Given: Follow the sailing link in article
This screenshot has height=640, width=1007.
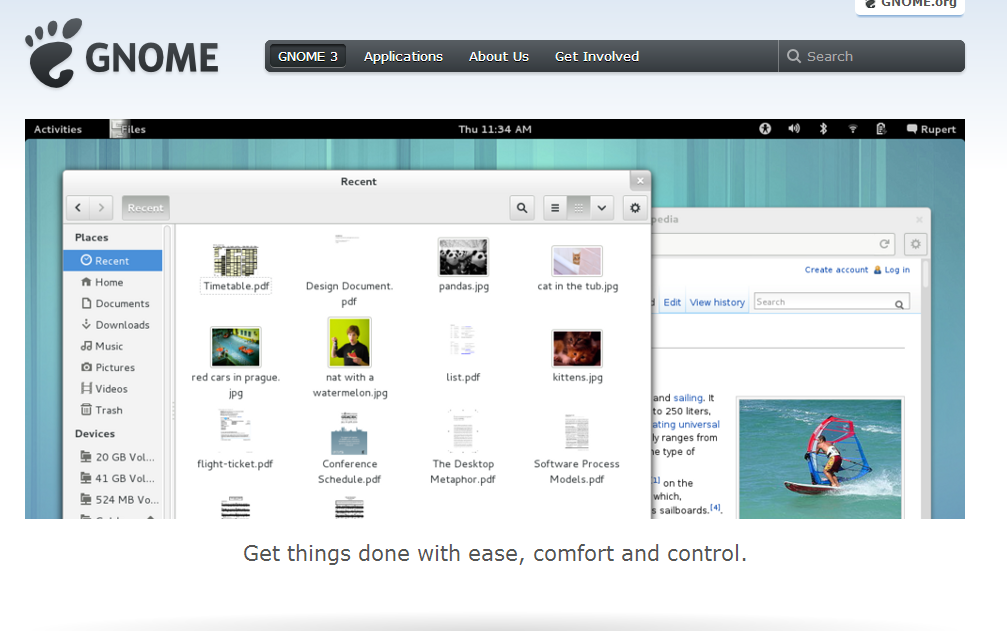Looking at the screenshot, I should point(688,398).
